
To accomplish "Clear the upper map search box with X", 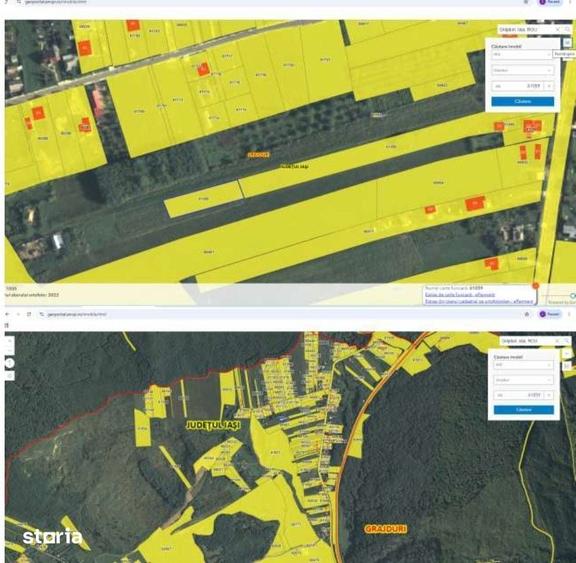I will tap(557, 29).
